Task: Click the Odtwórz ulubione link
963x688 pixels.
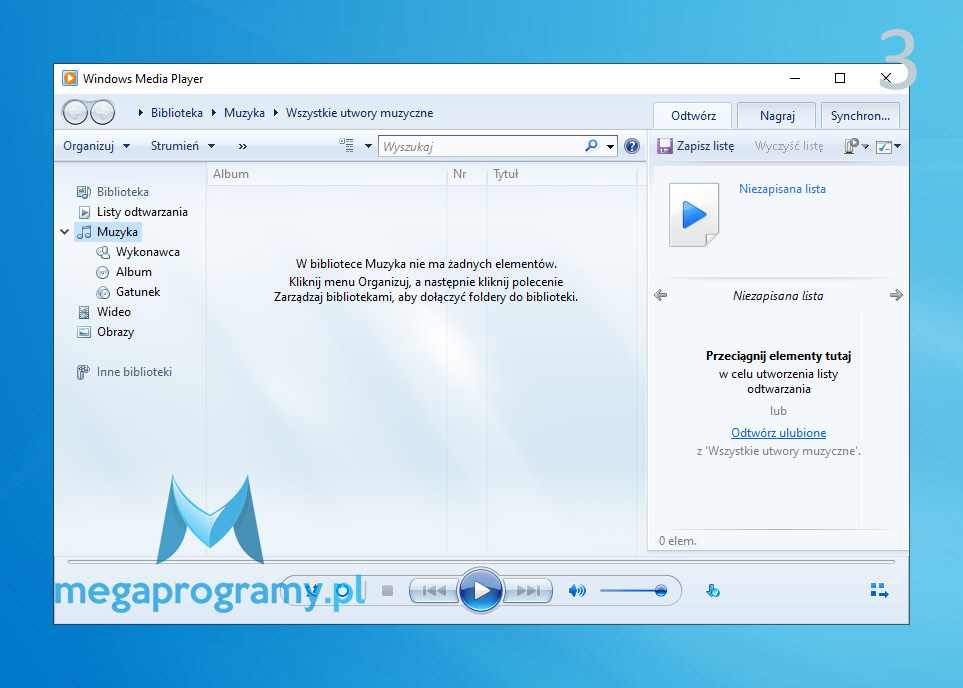Action: click(778, 432)
